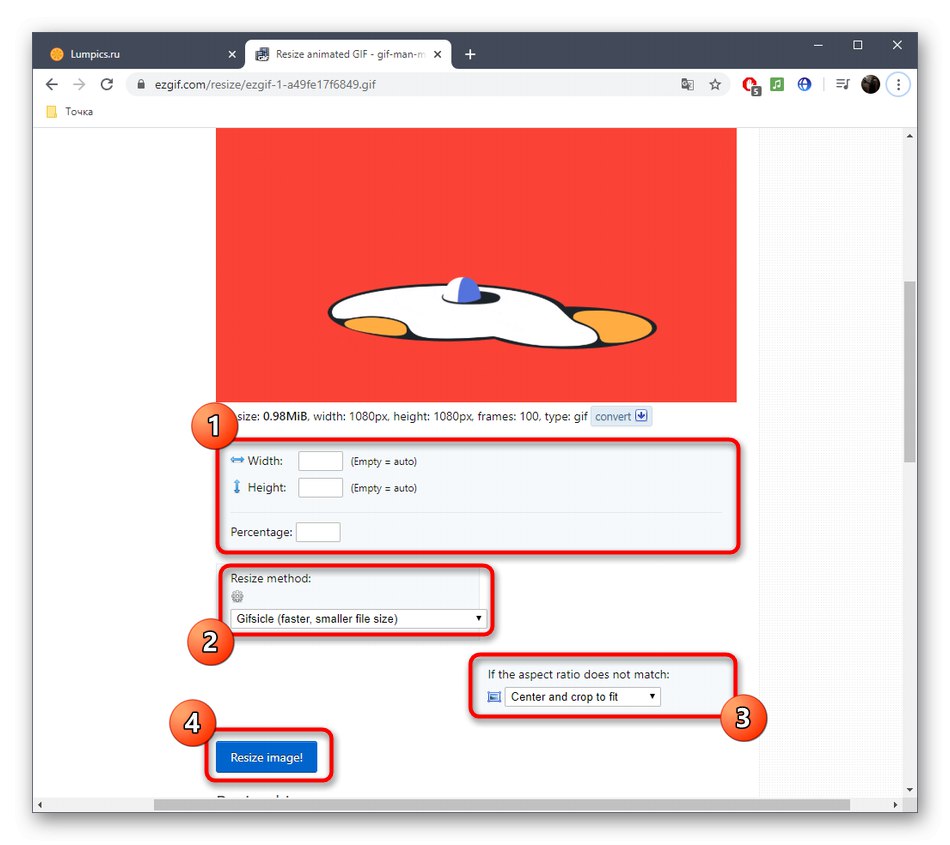950x845 pixels.
Task: Click the gear icon under Resize method
Action: (237, 596)
